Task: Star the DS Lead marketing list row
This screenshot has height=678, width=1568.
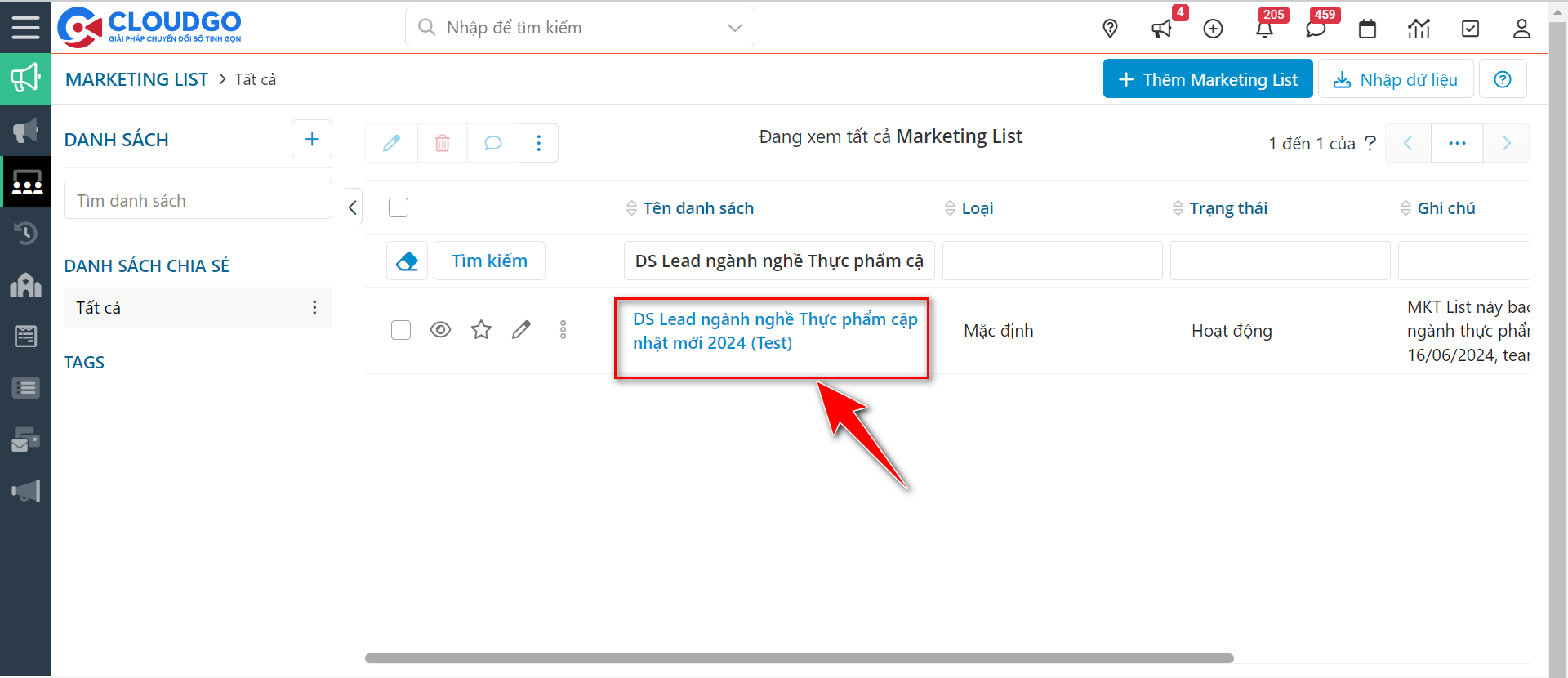Action: [481, 330]
